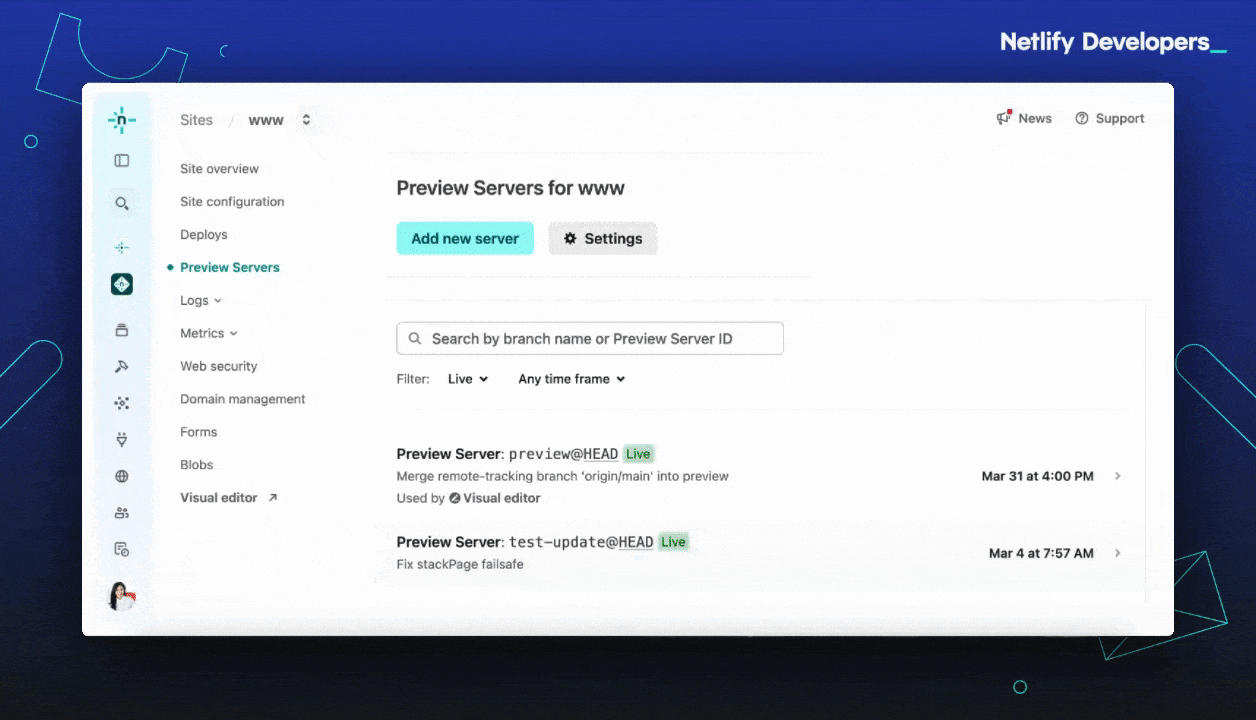Open preview@HEAD row chevron
The image size is (1256, 720).
pyautogui.click(x=1118, y=476)
